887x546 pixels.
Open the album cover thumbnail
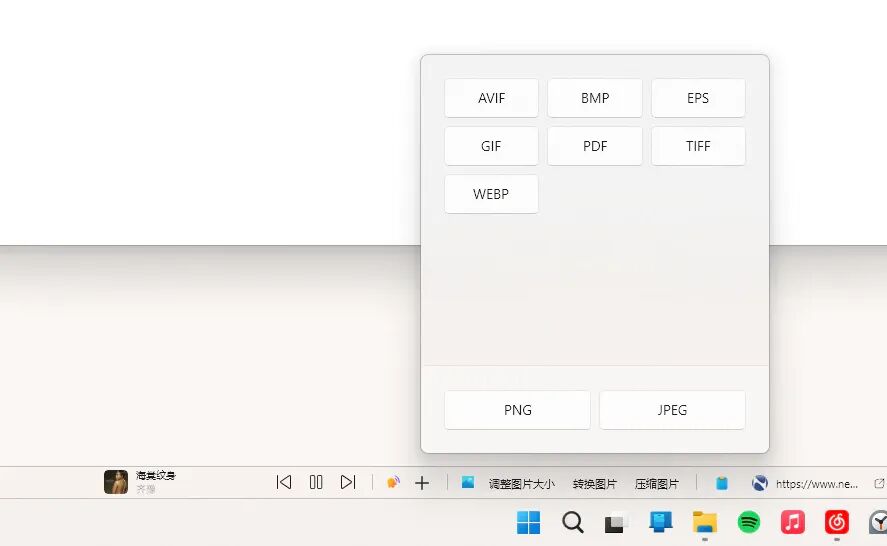[116, 482]
